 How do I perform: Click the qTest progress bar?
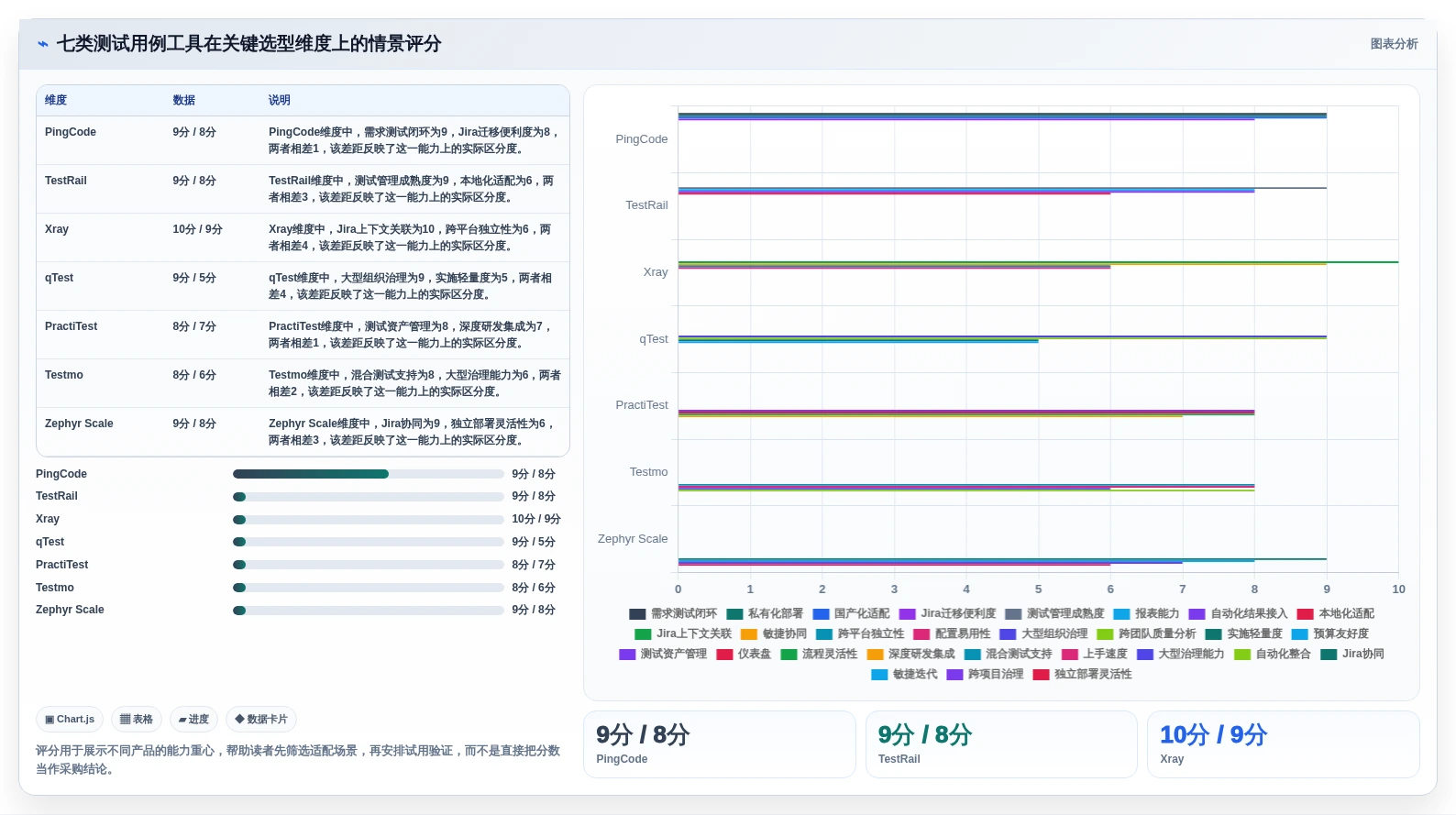pyautogui.click(x=369, y=542)
